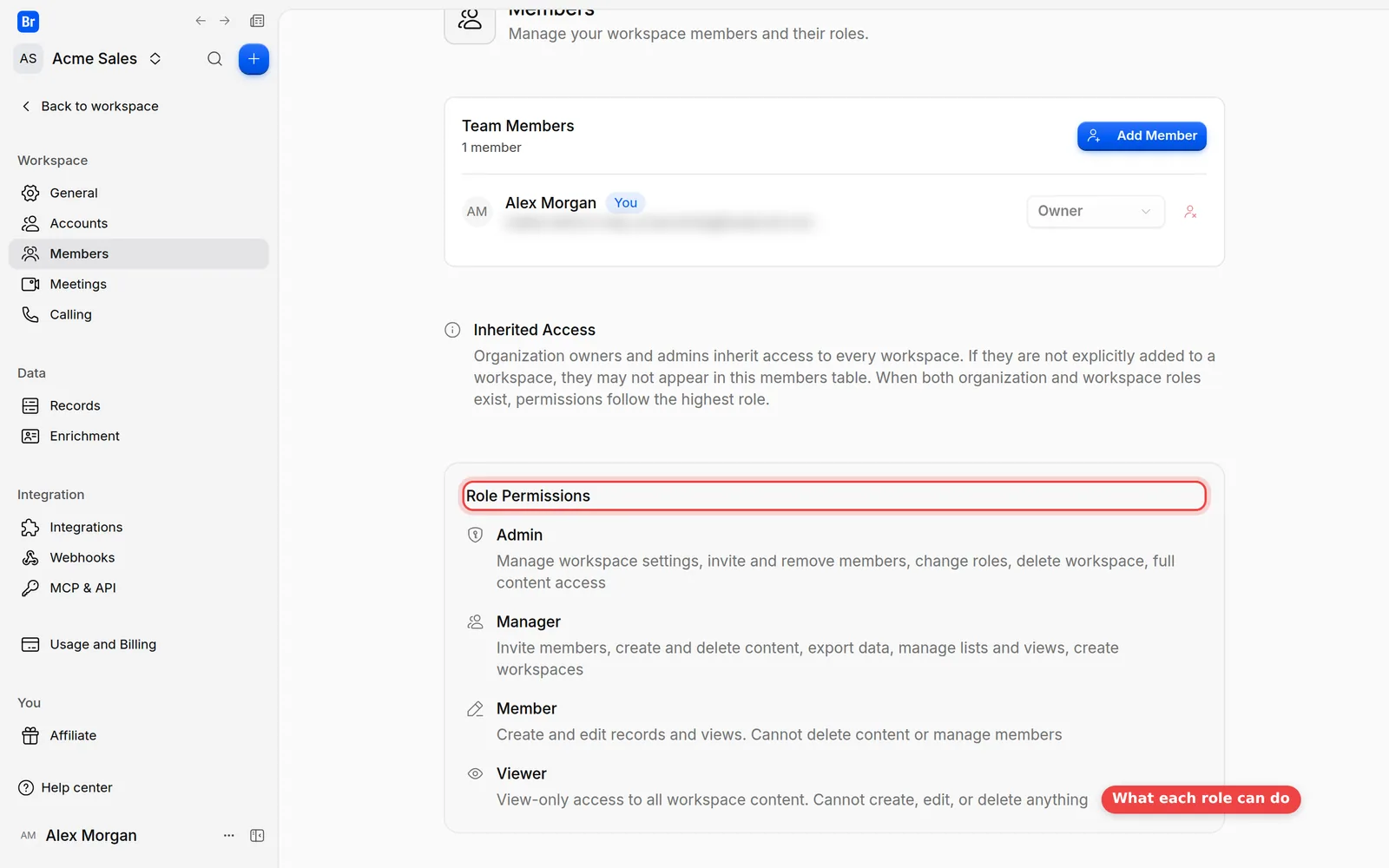
Task: Go forward using the right arrow icon
Action: (x=225, y=21)
